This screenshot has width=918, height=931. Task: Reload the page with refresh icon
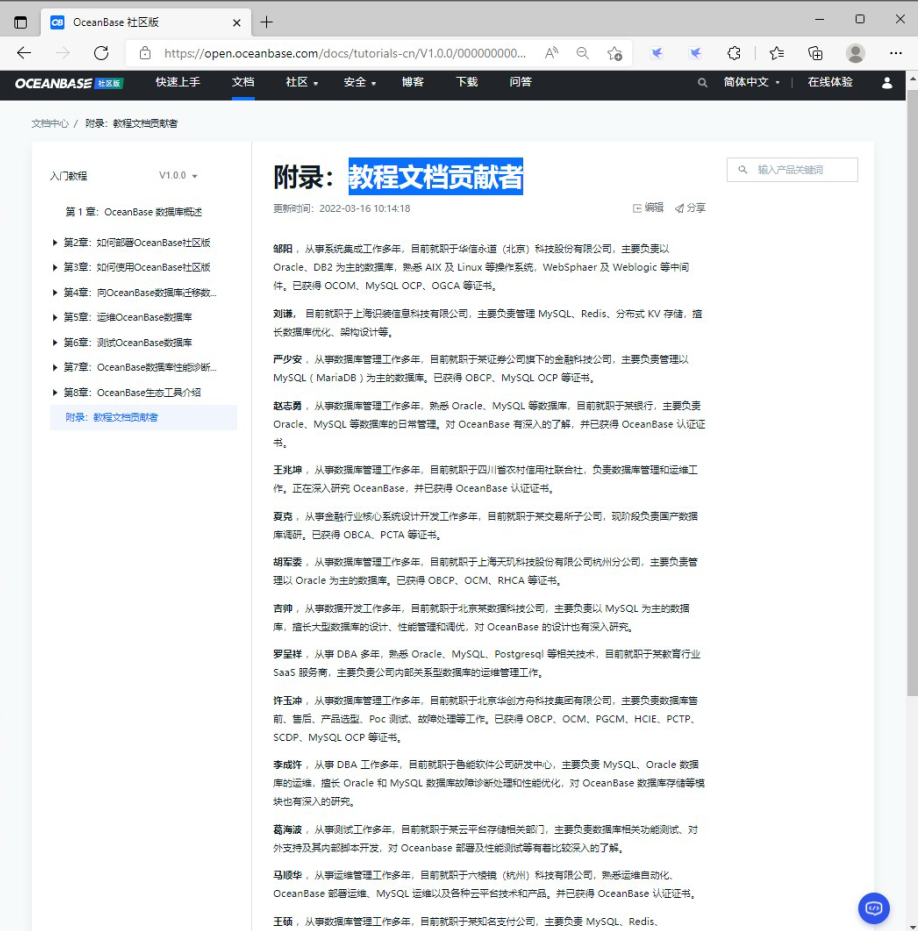(x=102, y=53)
